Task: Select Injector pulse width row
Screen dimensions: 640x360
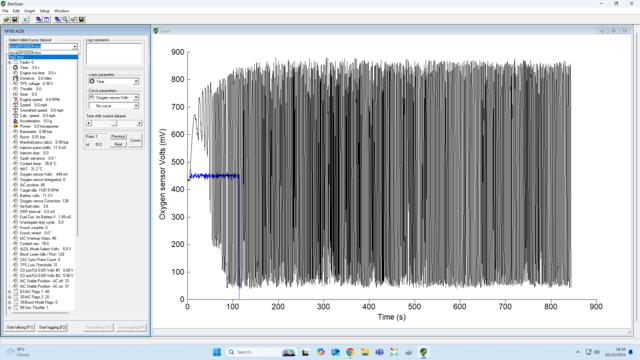Action: (x=43, y=147)
